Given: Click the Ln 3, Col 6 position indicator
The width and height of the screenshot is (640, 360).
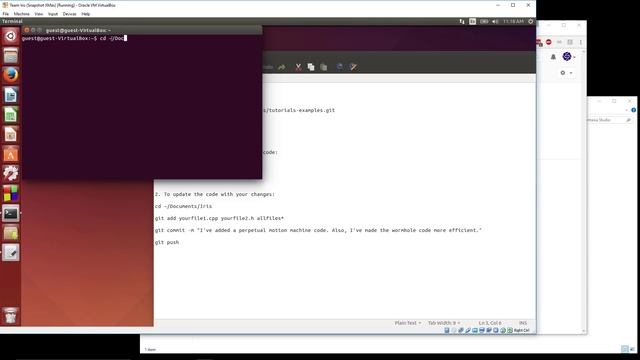Looking at the screenshot, I should [x=490, y=323].
